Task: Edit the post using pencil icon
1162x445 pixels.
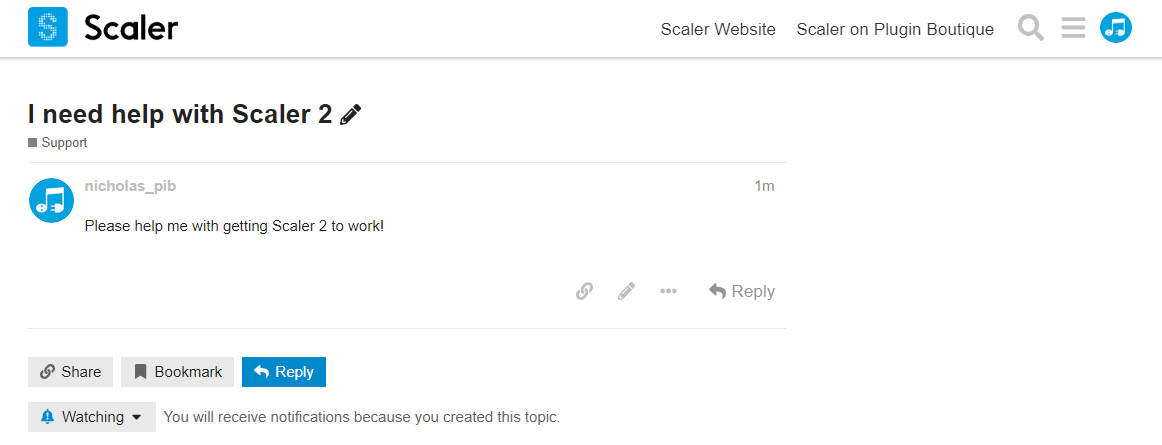Action: [x=626, y=291]
